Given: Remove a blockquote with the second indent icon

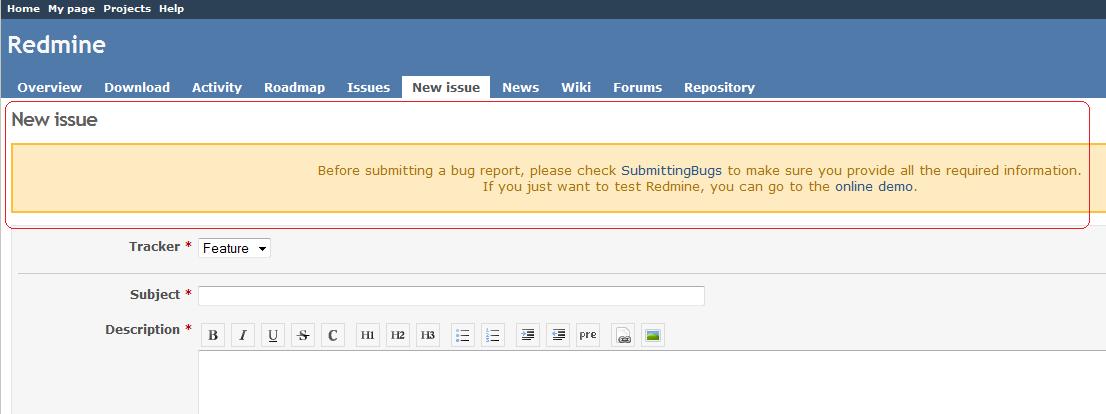Looking at the screenshot, I should coord(558,335).
